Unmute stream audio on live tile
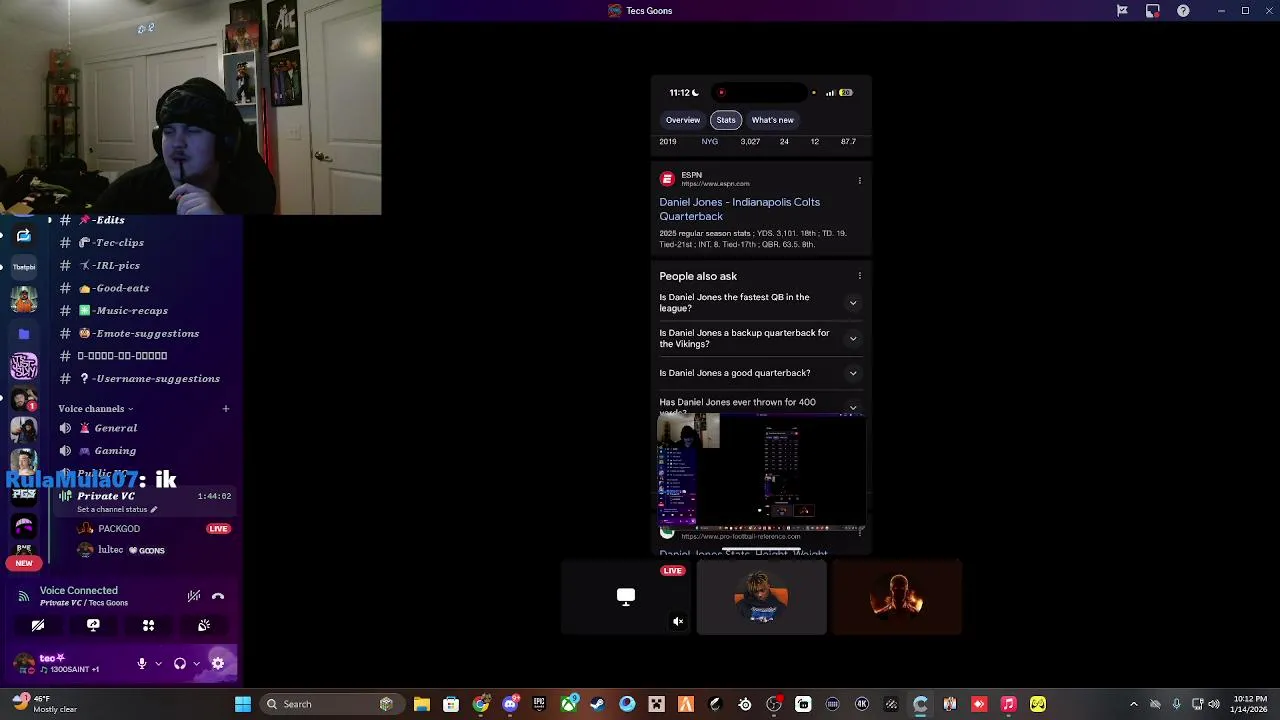1280x720 pixels. point(678,622)
